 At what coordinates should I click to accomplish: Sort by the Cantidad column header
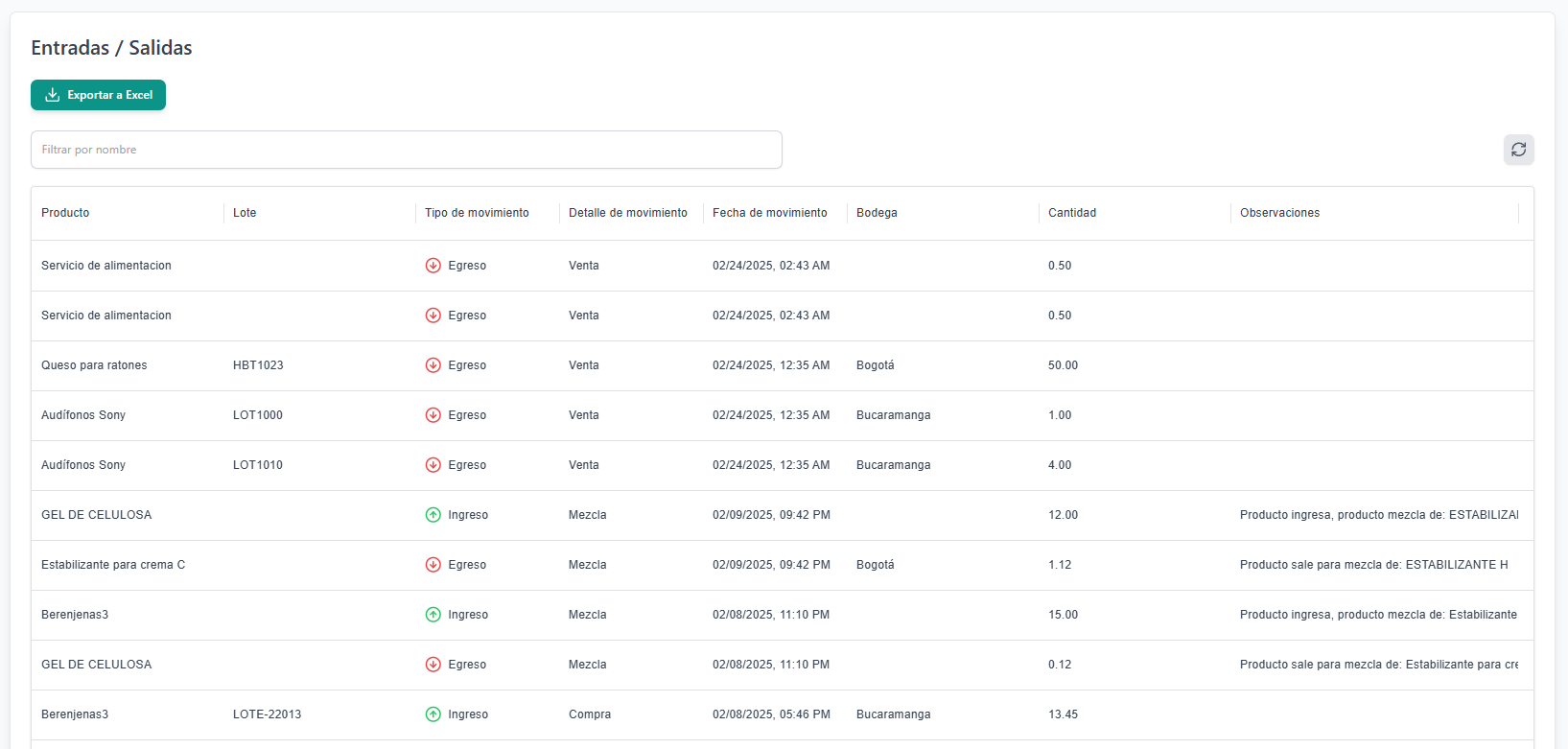click(1072, 213)
